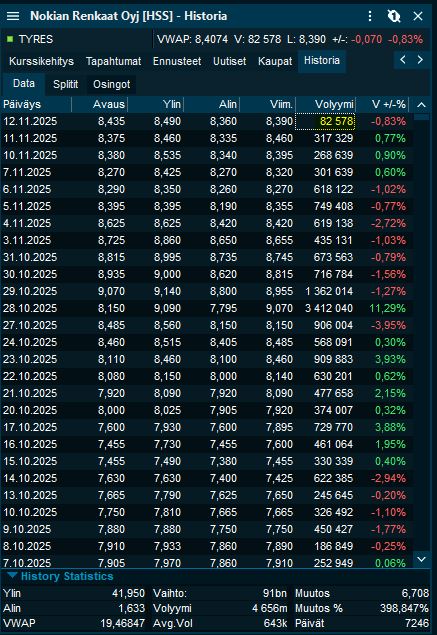This screenshot has width=437, height=635.
Task: Click the -3,95% change on 27.10.2025
Action: (x=388, y=326)
